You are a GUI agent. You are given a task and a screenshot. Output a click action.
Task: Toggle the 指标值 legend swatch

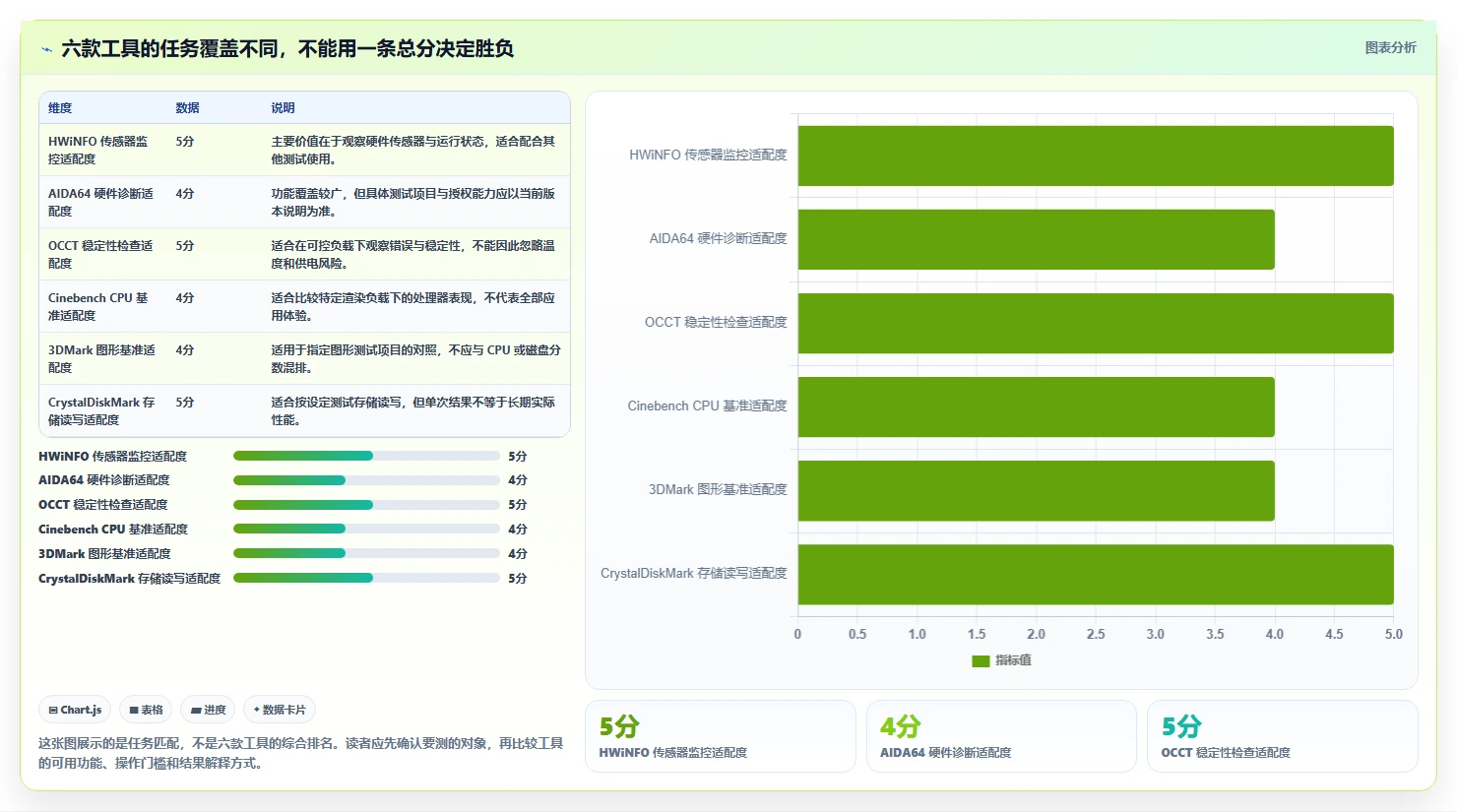[981, 660]
